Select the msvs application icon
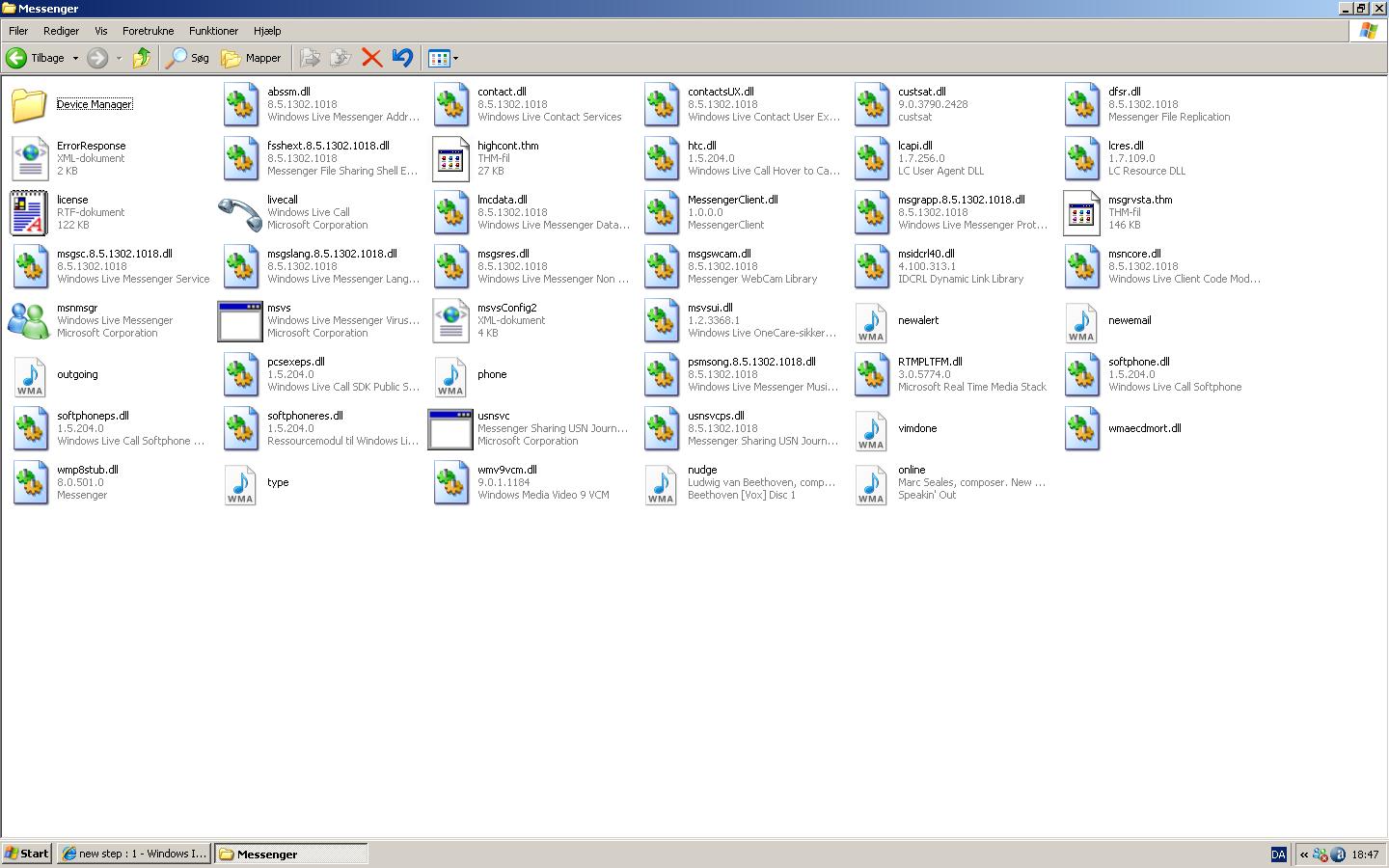1389x868 pixels. pyautogui.click(x=239, y=320)
